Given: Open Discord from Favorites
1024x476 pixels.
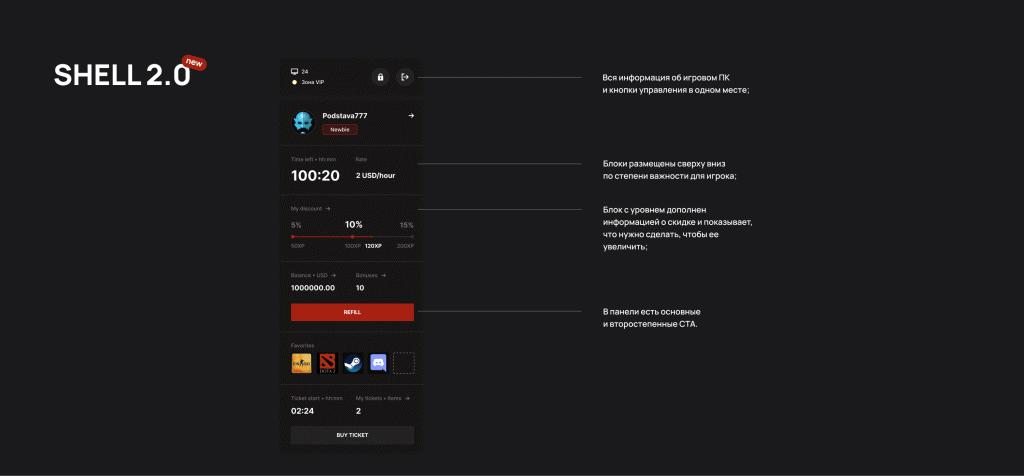Looking at the screenshot, I should [378, 363].
